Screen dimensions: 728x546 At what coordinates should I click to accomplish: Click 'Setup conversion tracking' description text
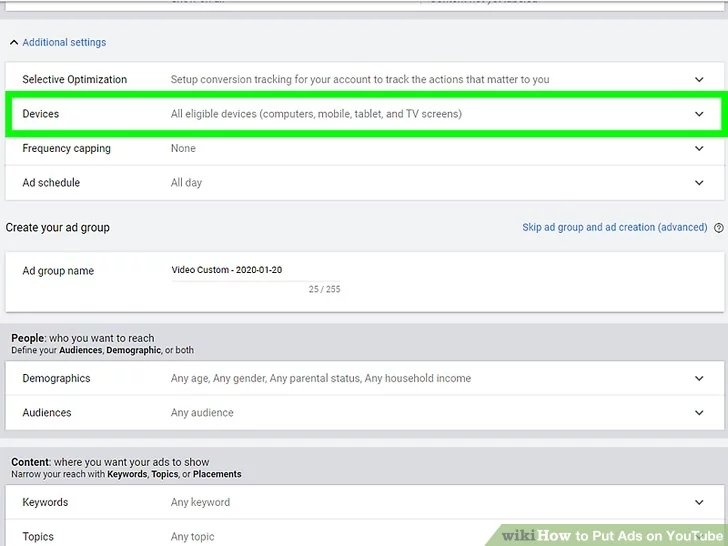pos(360,79)
